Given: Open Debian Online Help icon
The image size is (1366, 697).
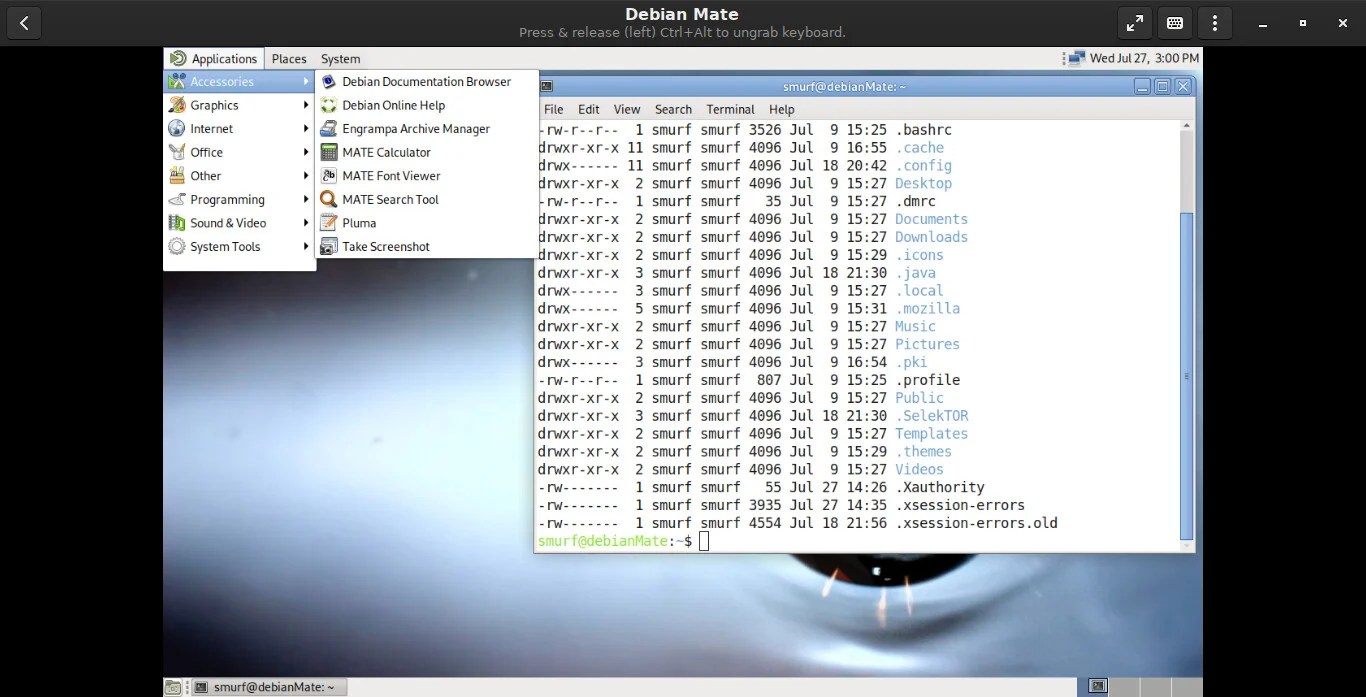Looking at the screenshot, I should coord(328,105).
